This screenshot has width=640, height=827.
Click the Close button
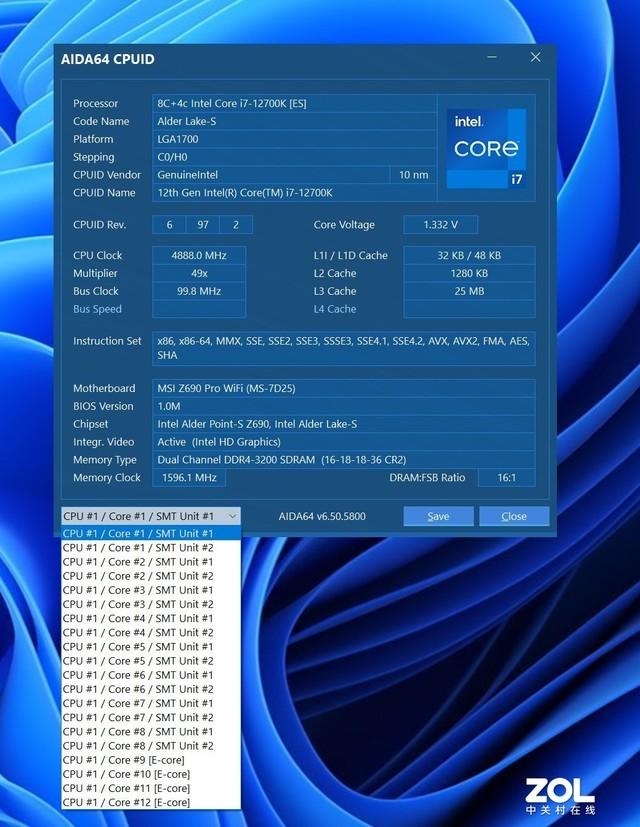point(514,516)
